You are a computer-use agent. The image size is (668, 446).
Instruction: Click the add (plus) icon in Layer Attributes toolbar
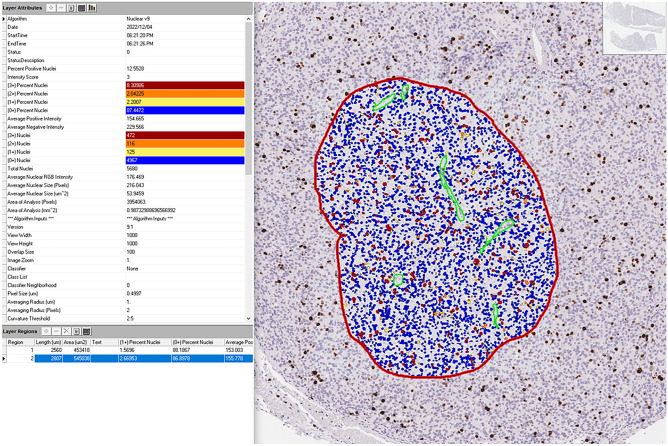[x=53, y=7]
